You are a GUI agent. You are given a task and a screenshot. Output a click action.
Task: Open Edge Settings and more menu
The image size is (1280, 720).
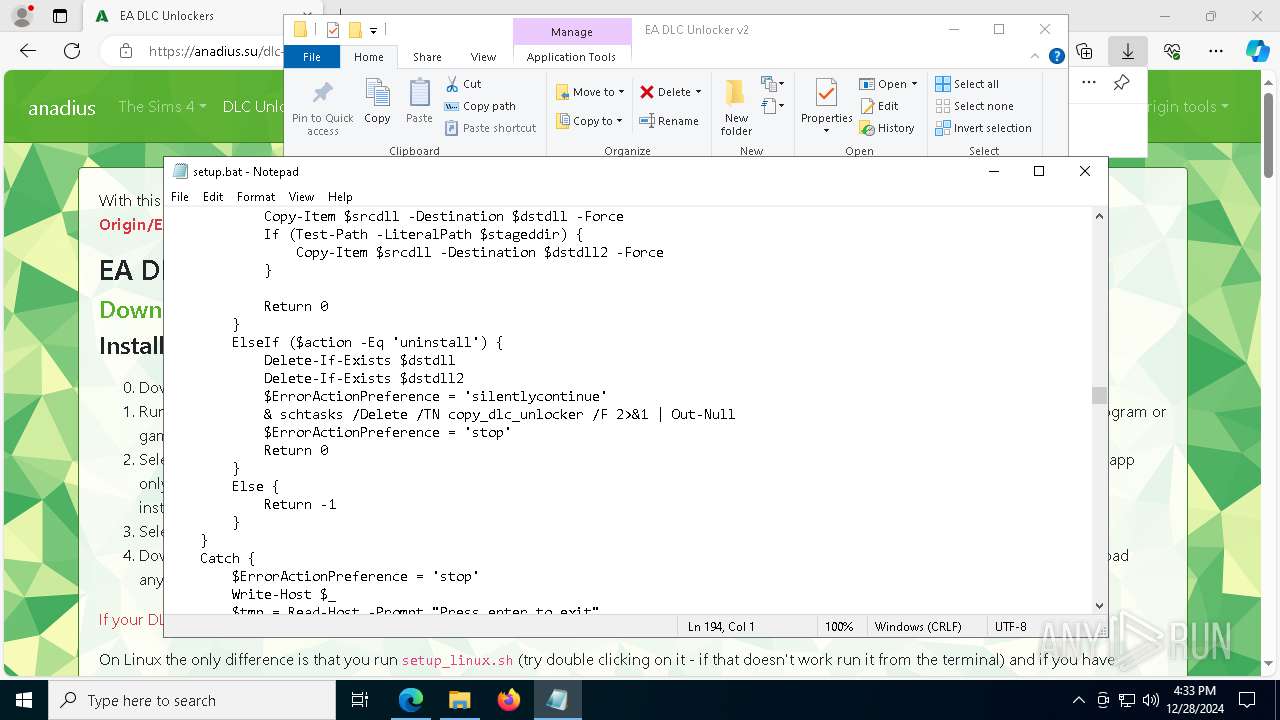1216,51
